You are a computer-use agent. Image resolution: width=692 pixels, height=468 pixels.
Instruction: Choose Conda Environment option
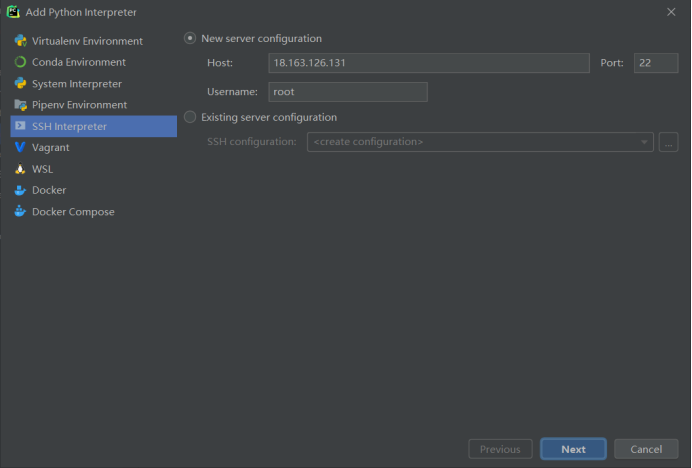[94, 62]
